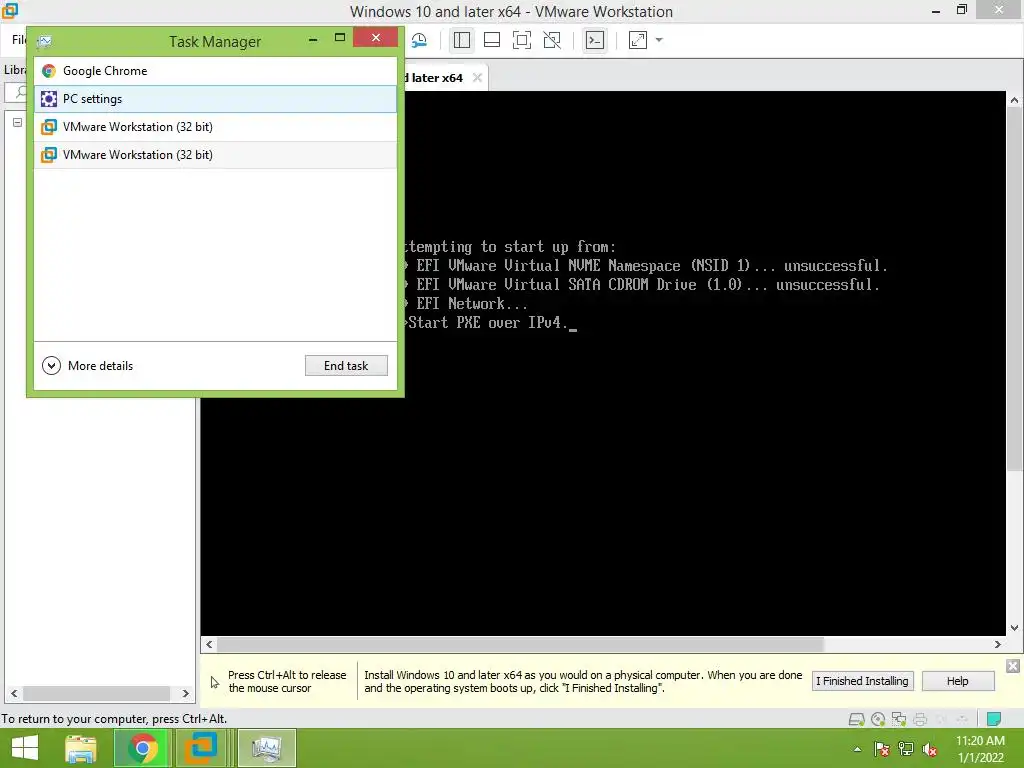Click the VM console horizontal scrollbar thumb

(520, 645)
